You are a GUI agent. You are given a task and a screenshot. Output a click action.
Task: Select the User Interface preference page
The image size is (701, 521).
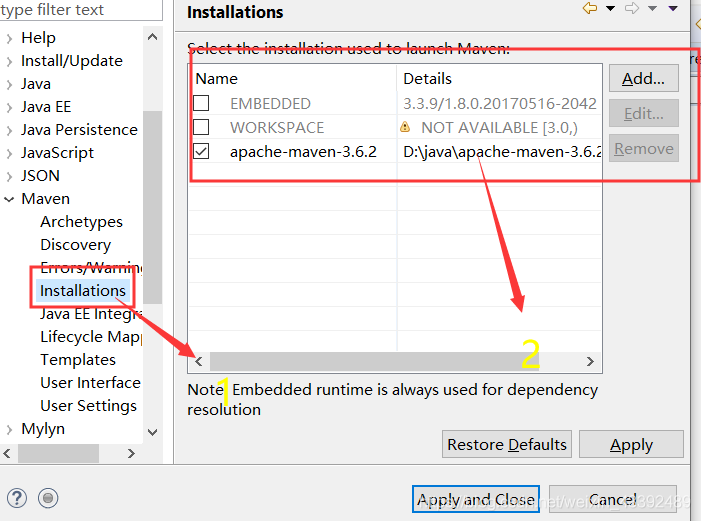90,383
